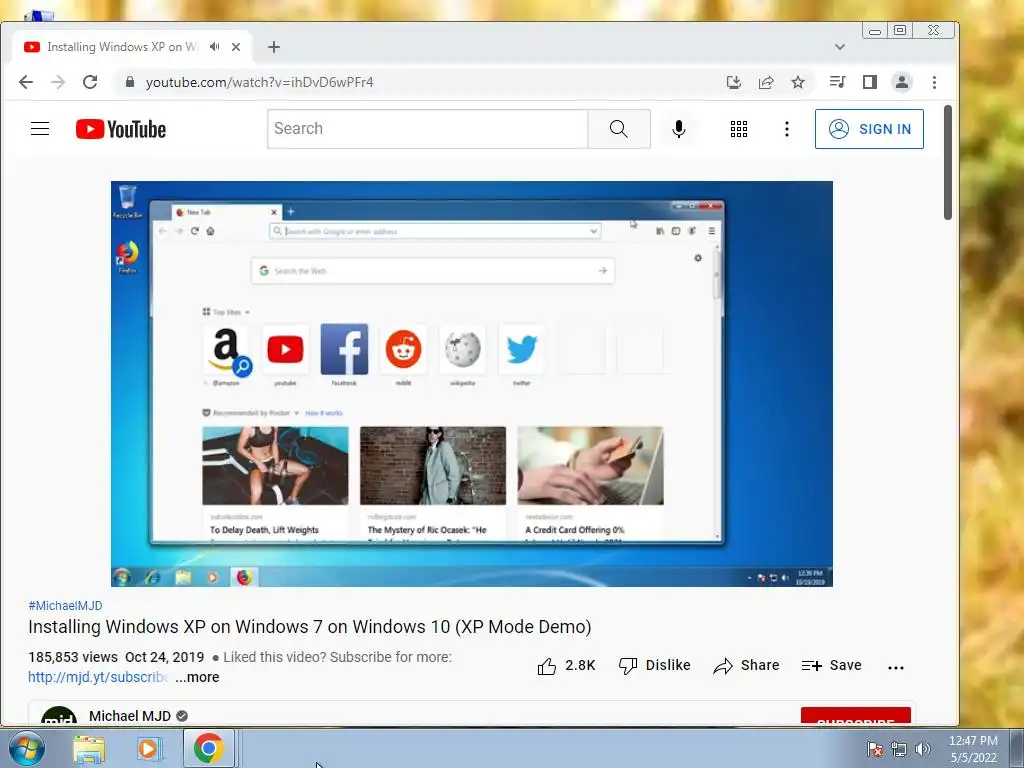Bookmark this page with the star icon
1024x768 pixels.
coord(798,82)
